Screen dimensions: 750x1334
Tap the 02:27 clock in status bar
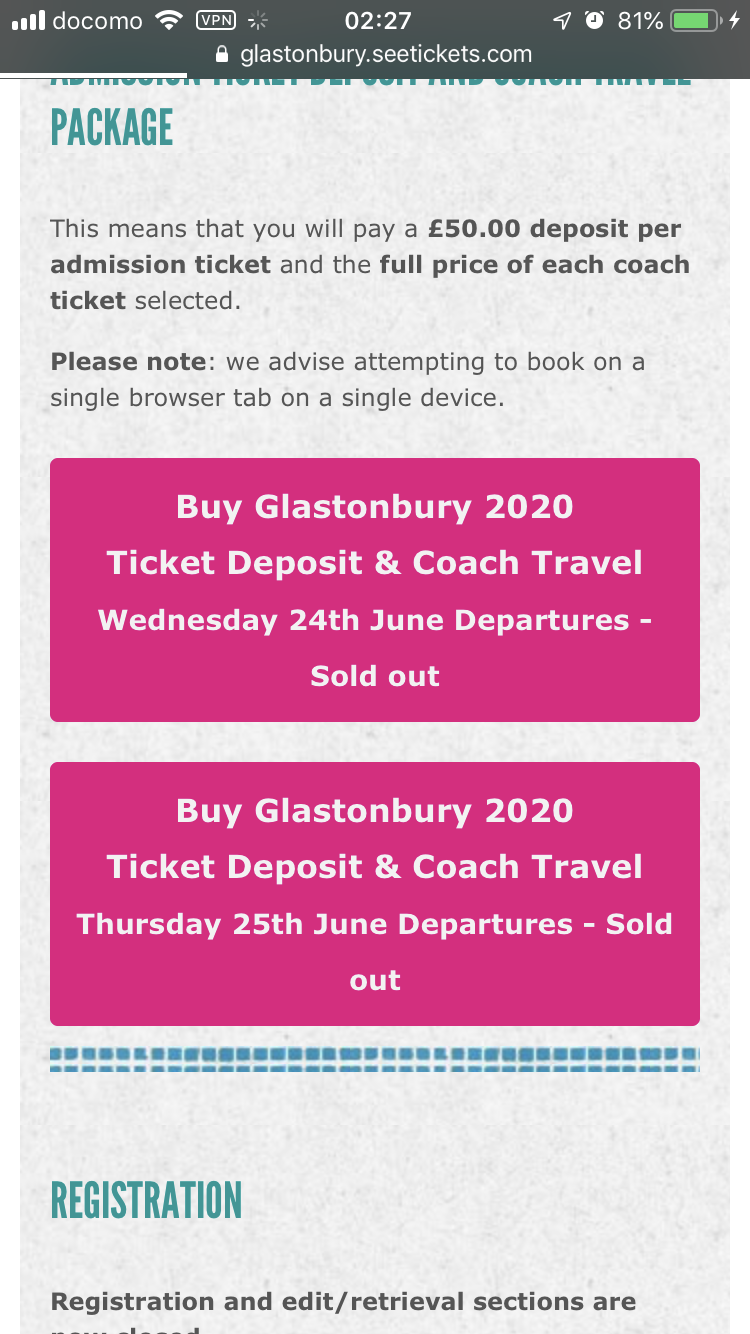click(377, 20)
